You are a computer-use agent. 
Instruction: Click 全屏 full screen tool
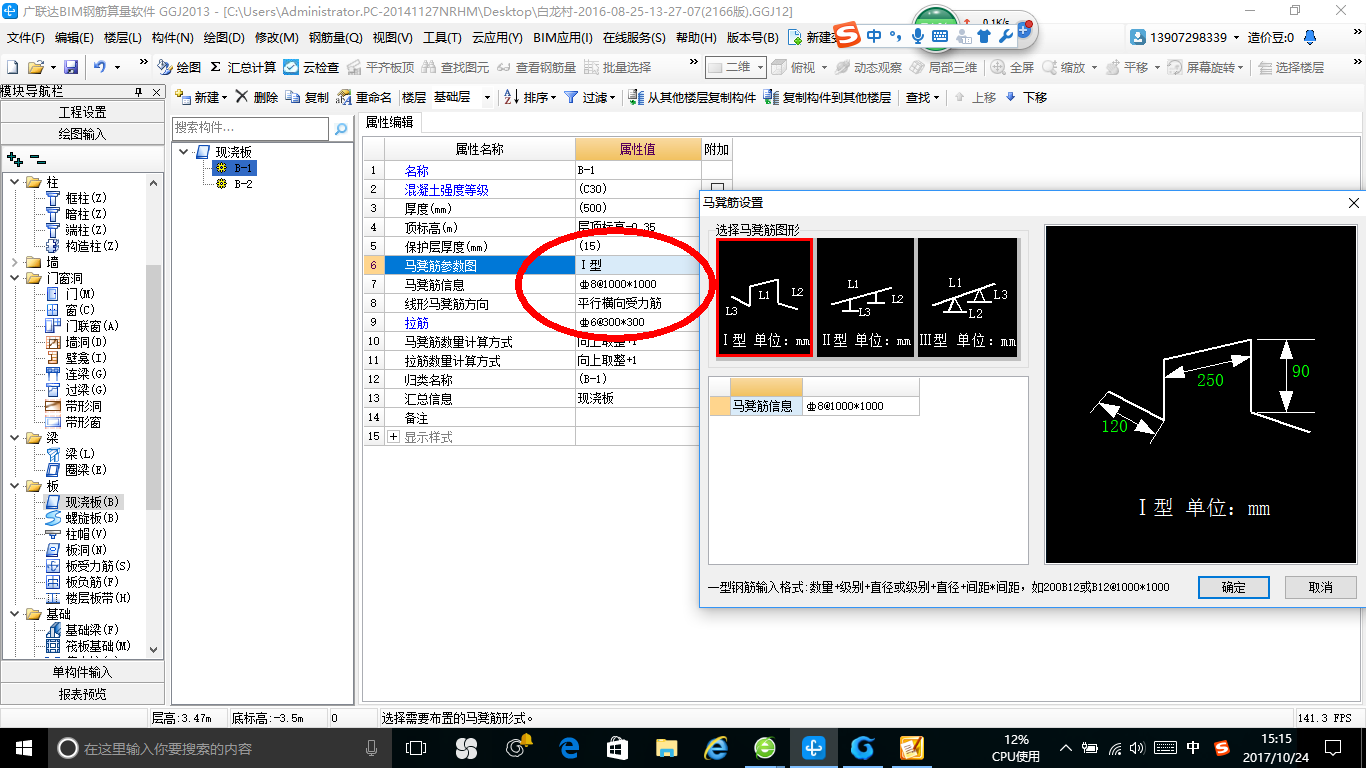[1012, 67]
